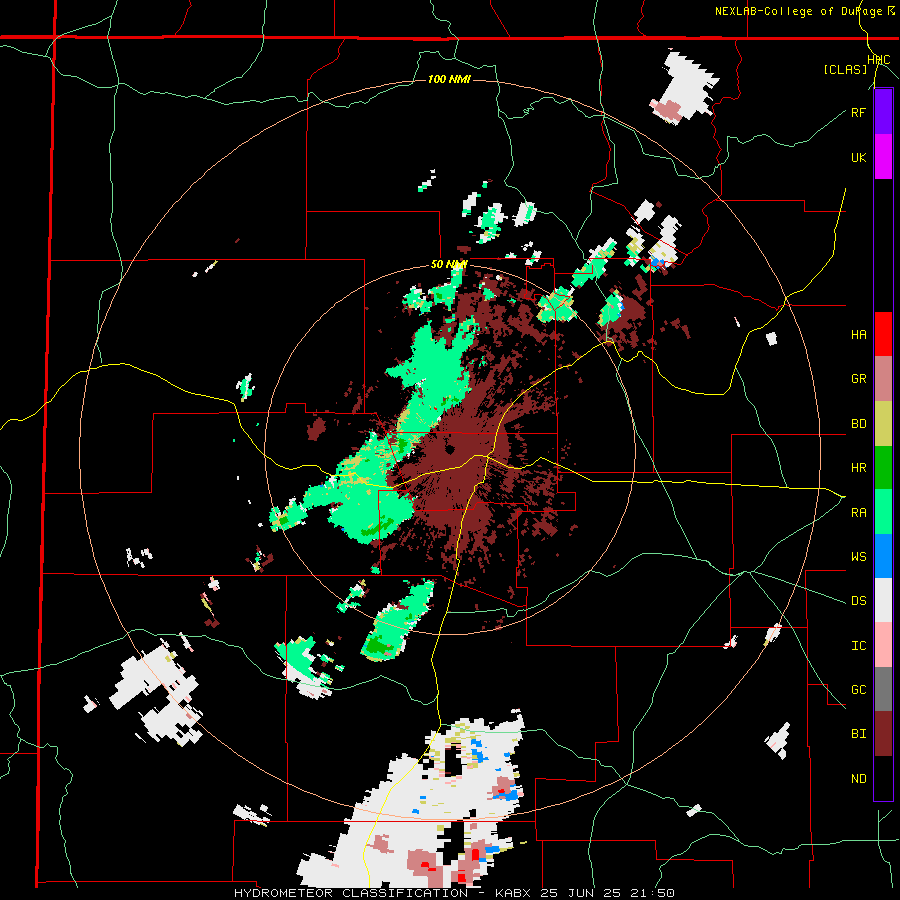Click the DS legend label
The height and width of the screenshot is (900, 900).
(858, 601)
